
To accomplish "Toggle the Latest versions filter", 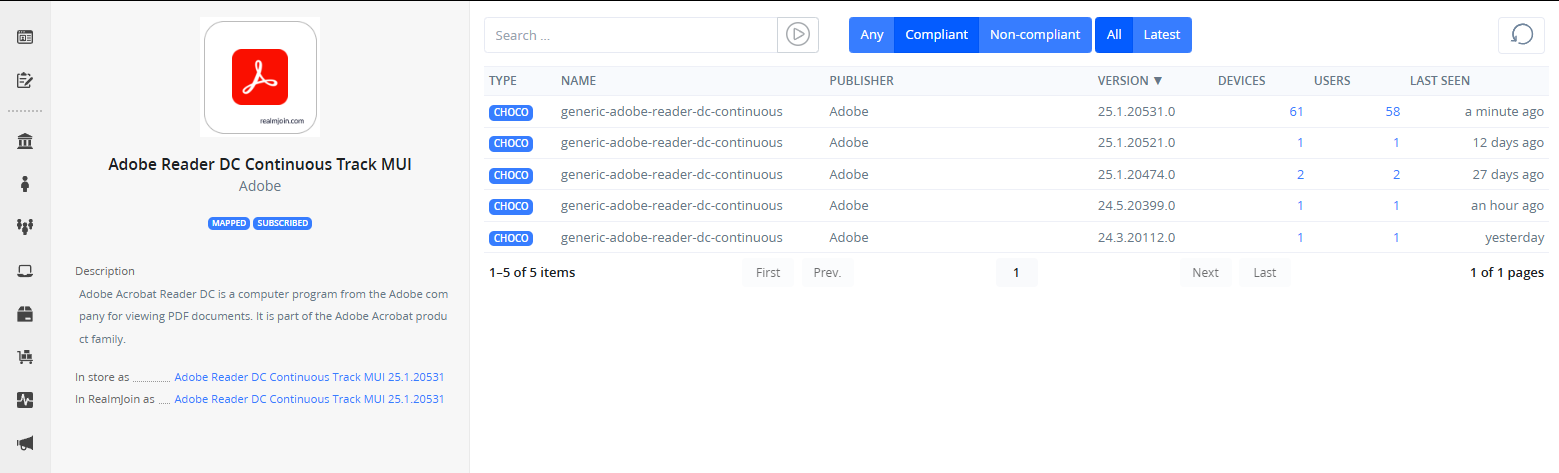I will pyautogui.click(x=1161, y=35).
